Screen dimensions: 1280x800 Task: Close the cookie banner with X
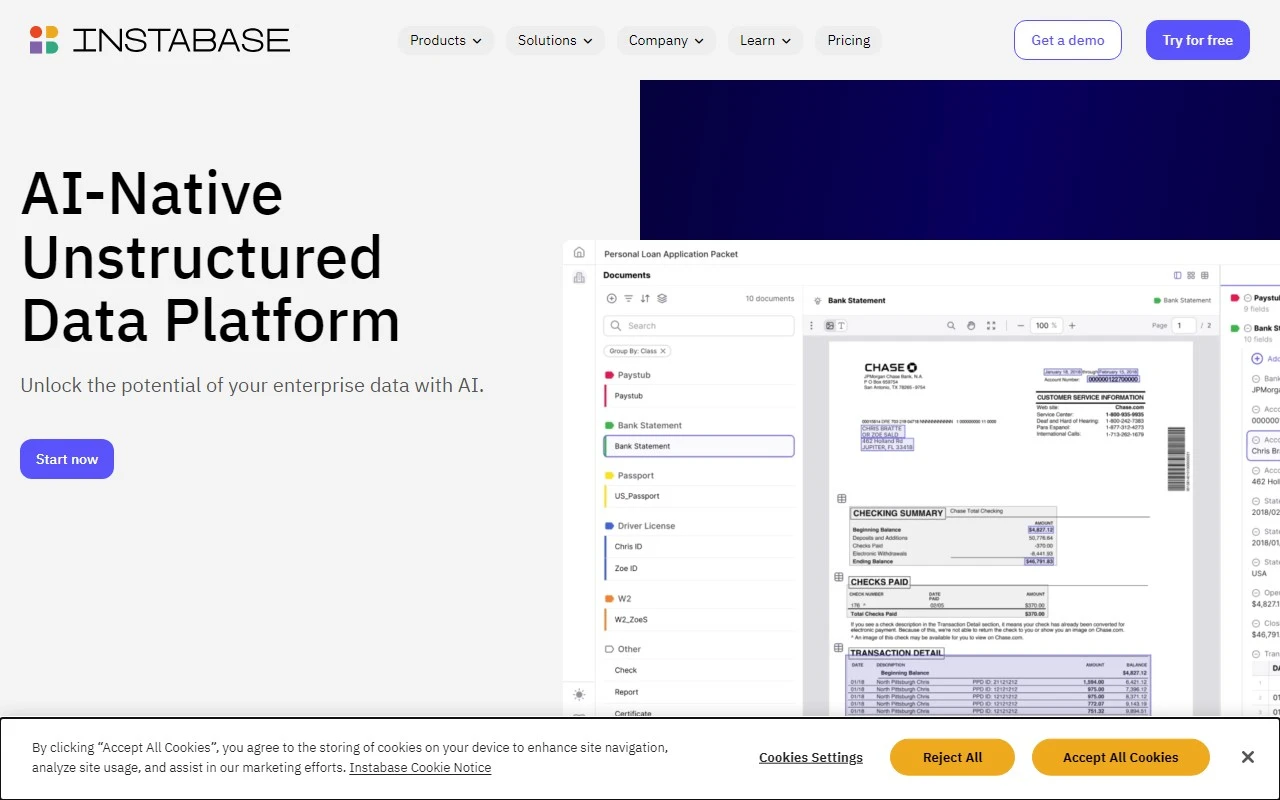tap(1247, 757)
